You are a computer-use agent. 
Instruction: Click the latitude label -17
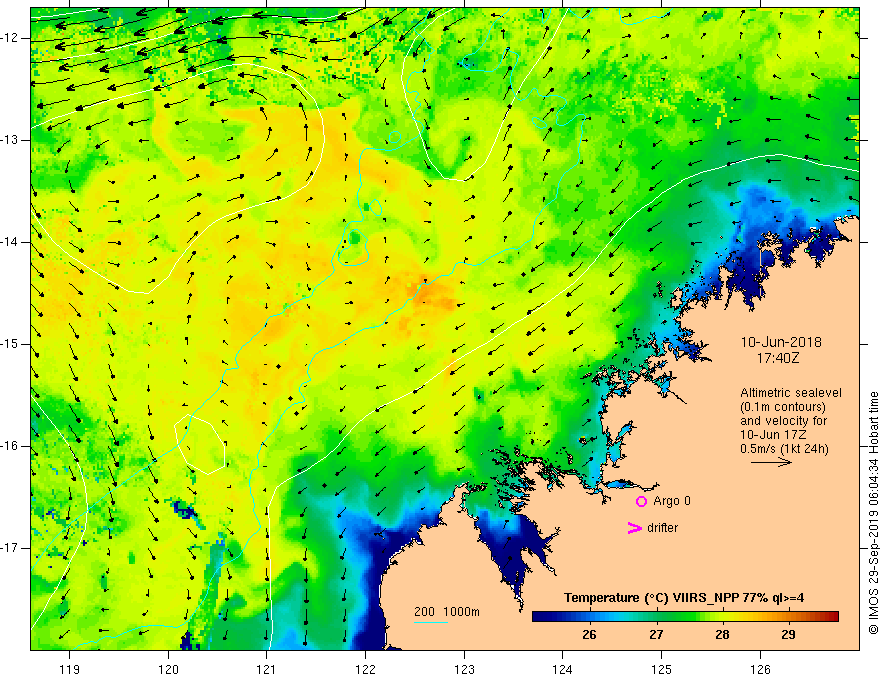(11, 548)
